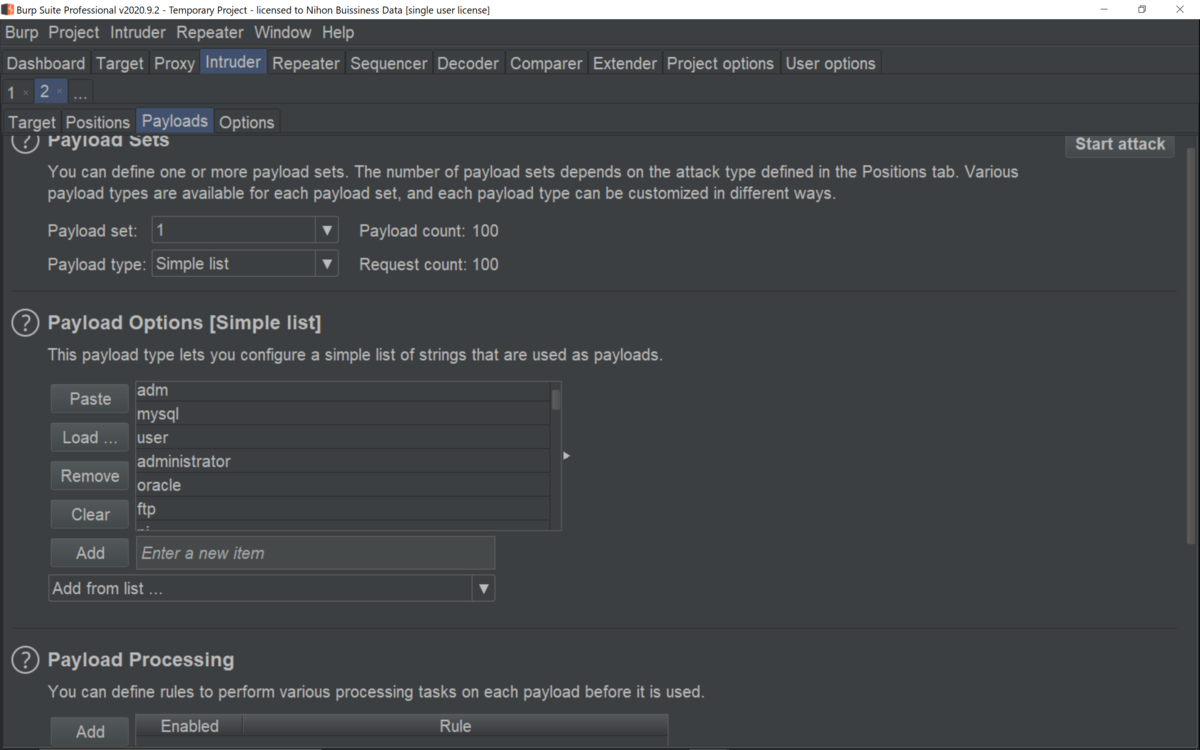Click the small arrow beside payload list
The image size is (1200, 750).
point(566,456)
